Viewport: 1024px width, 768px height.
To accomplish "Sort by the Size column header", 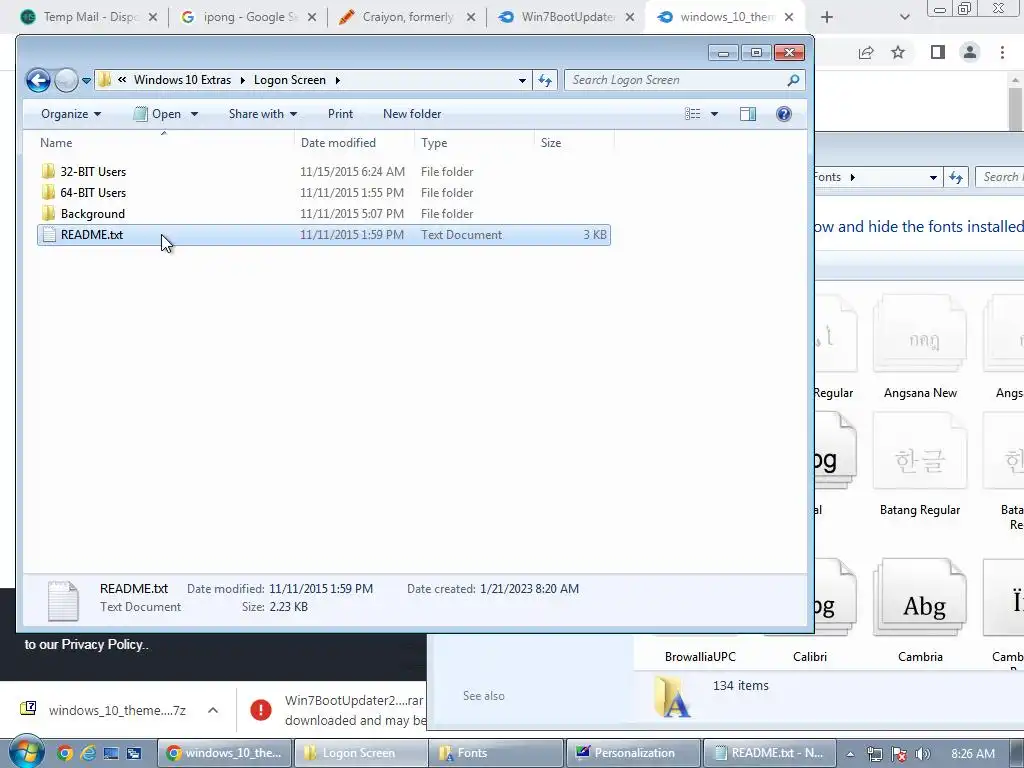I will [x=574, y=142].
